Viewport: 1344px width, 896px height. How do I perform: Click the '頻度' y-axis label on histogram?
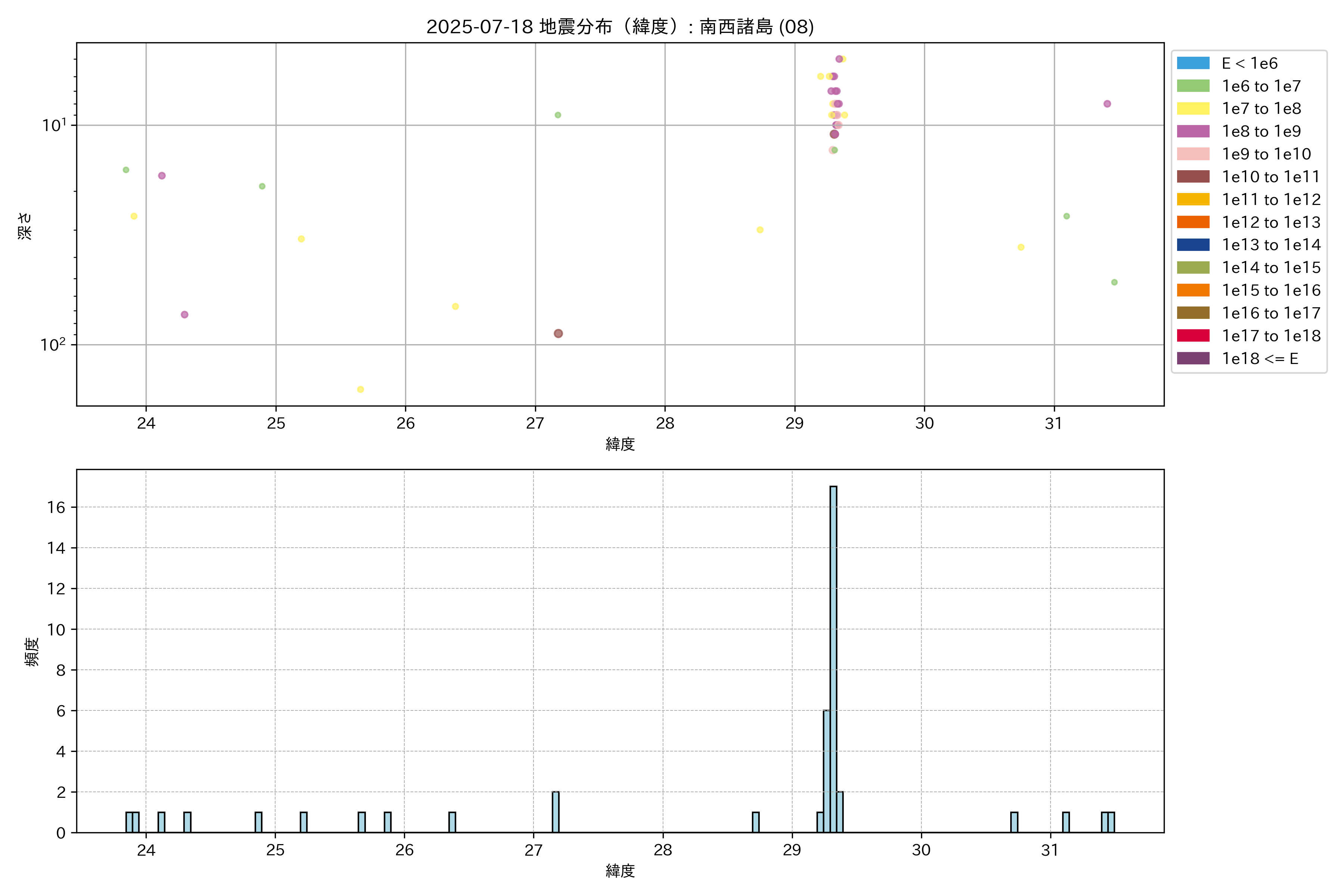(x=32, y=651)
